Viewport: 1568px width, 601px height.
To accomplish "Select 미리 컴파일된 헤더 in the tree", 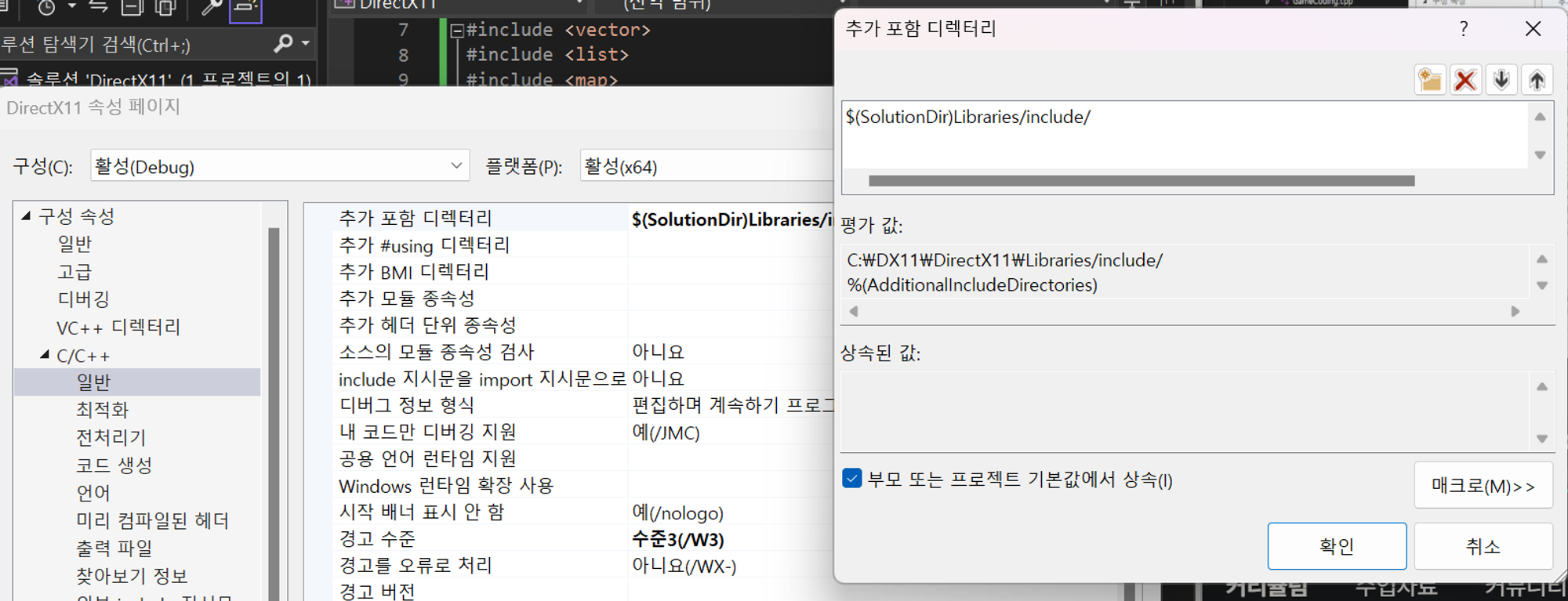I will tap(152, 520).
